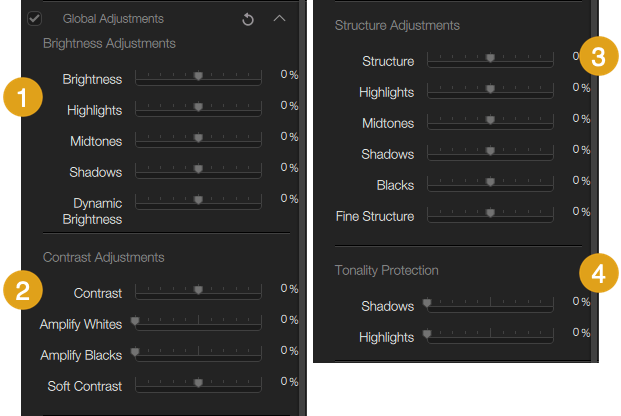621x416 pixels.
Task: Click the Contrast slider handle
Action: coord(198,290)
